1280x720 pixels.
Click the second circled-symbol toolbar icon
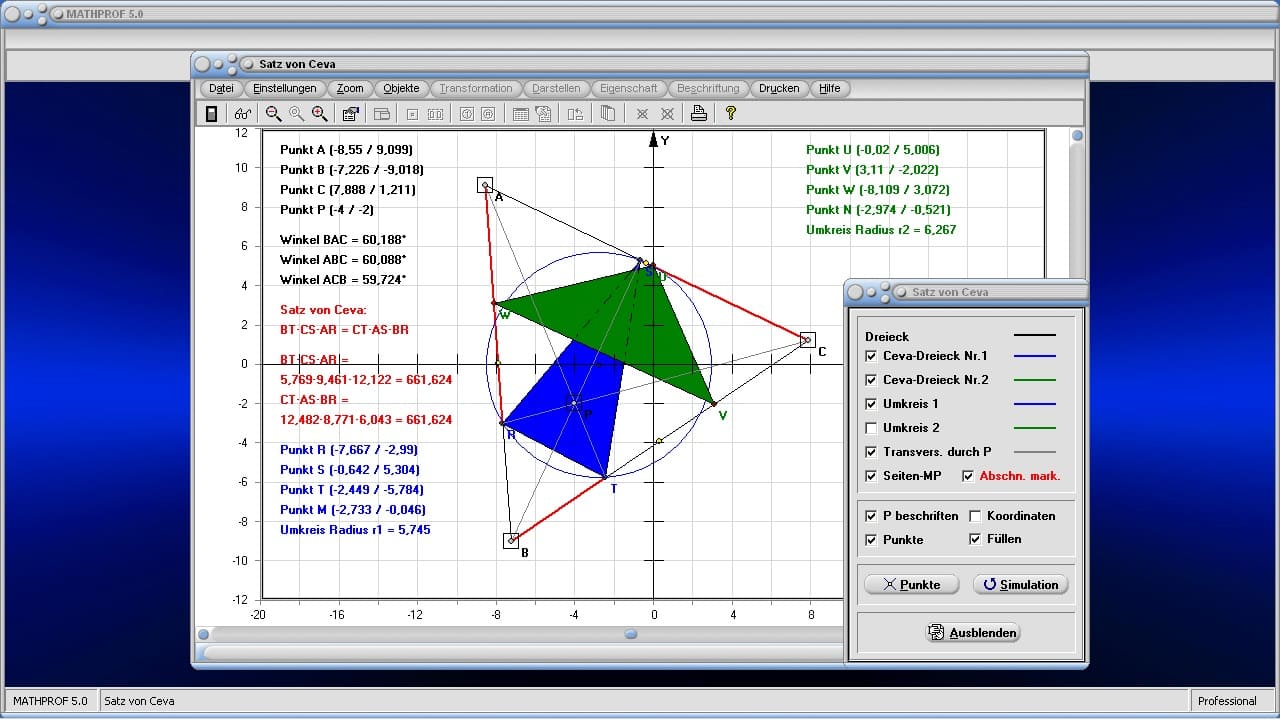click(488, 114)
